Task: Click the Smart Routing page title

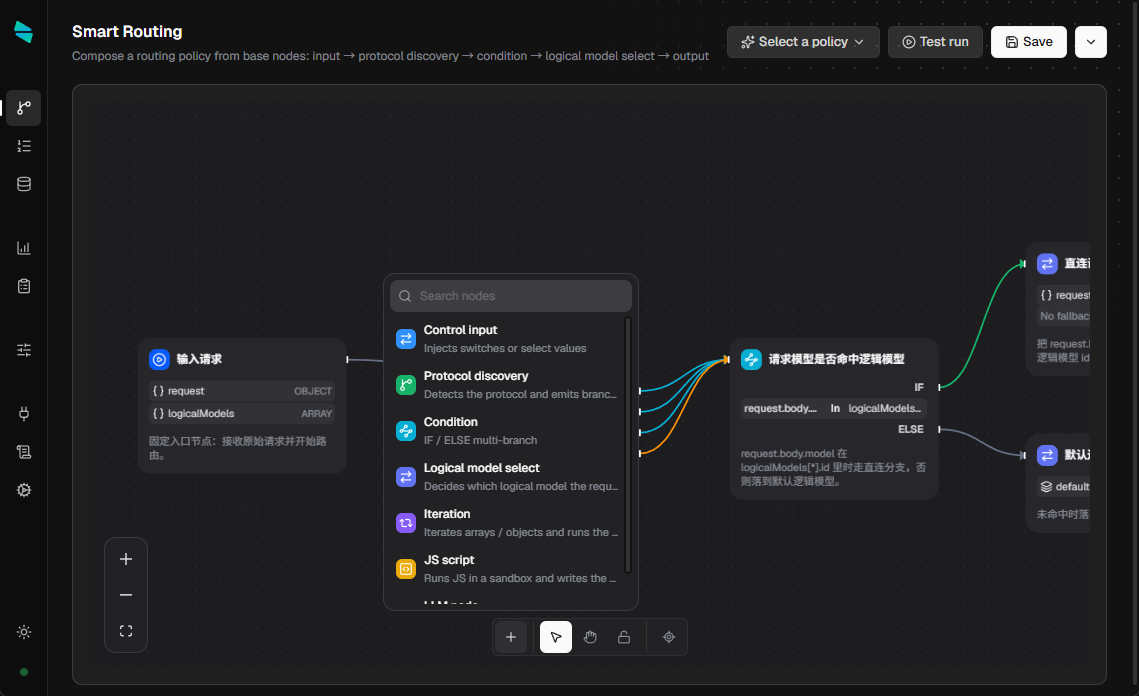Action: [x=127, y=32]
